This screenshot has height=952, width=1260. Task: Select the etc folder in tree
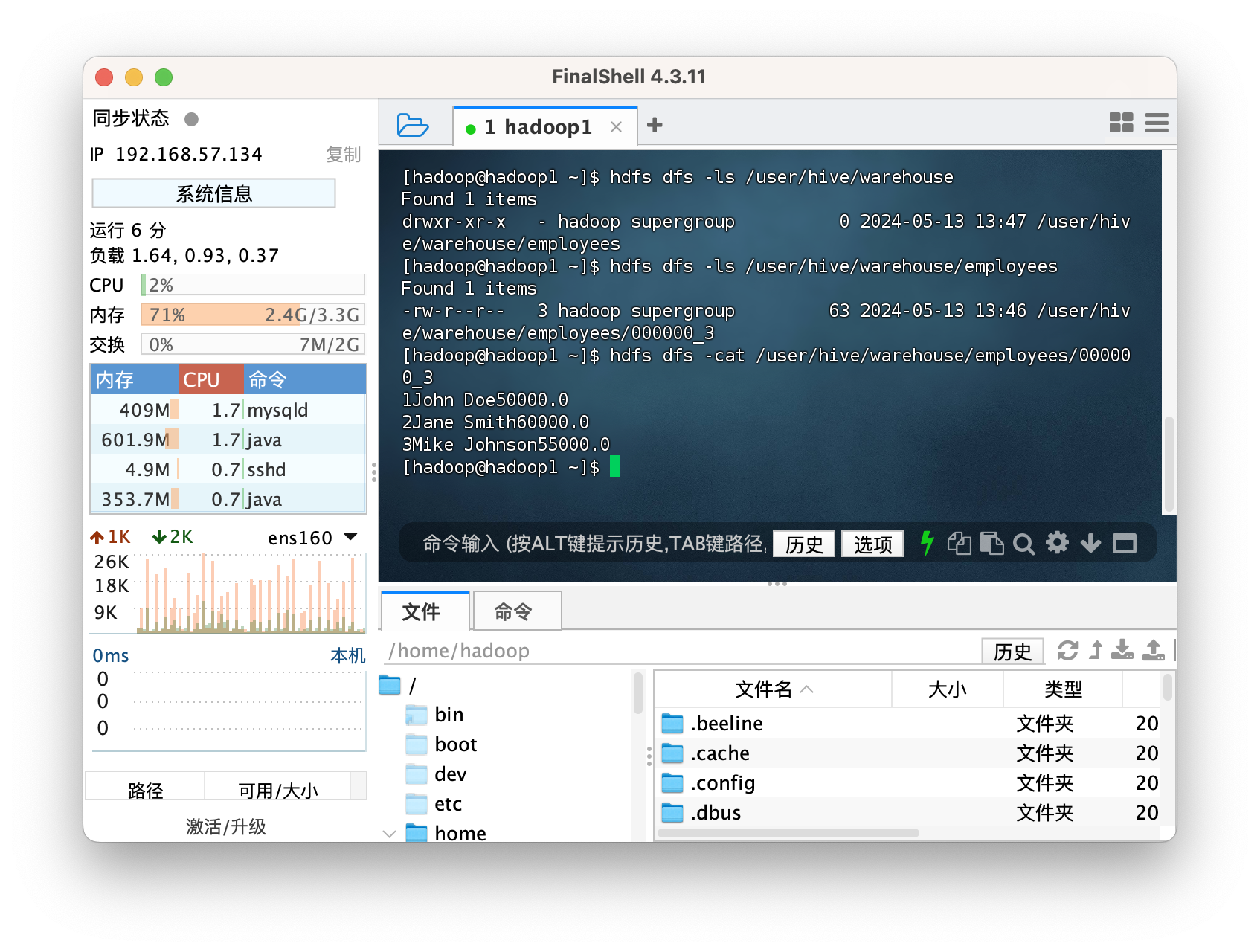point(434,804)
